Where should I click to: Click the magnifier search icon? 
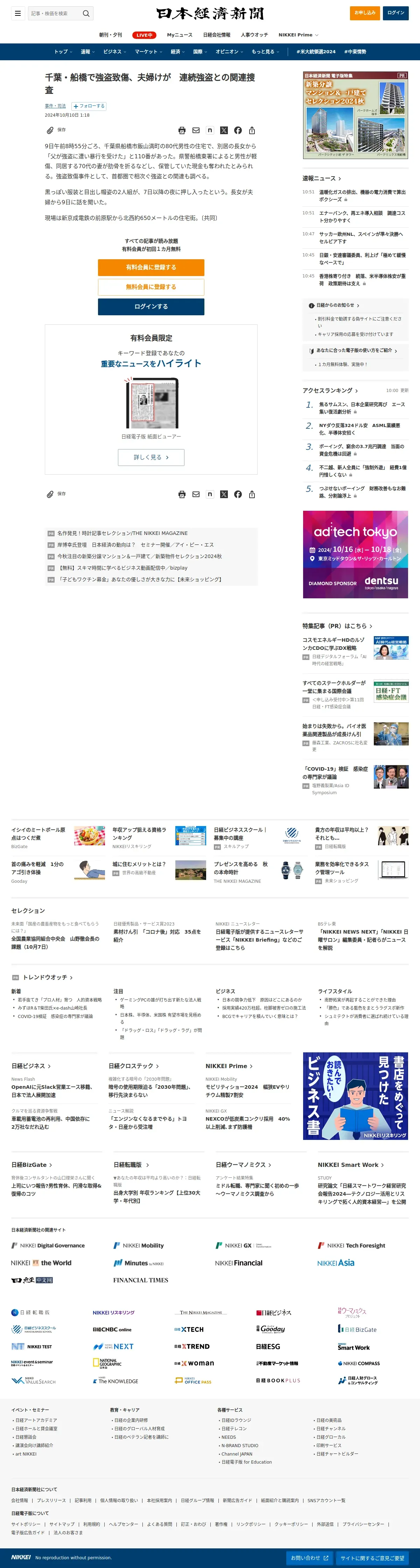point(86,13)
